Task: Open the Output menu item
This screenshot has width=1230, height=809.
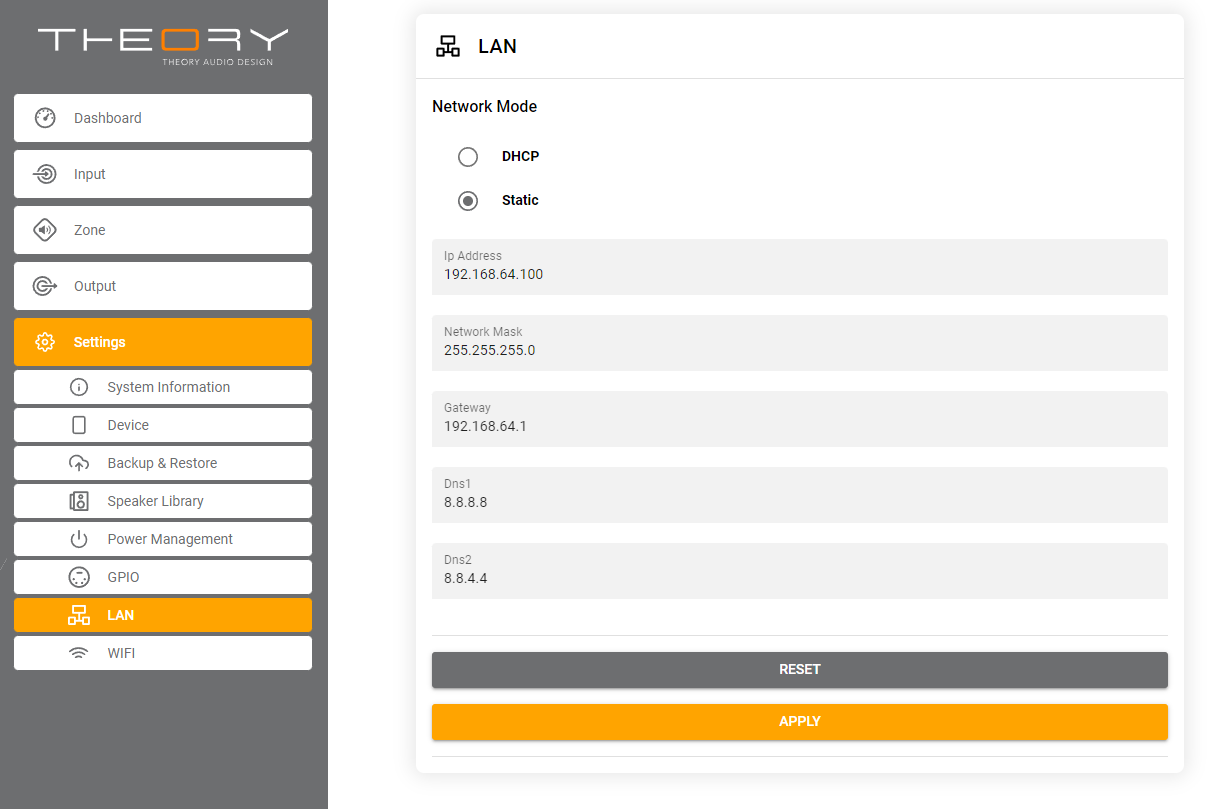Action: [x=163, y=286]
